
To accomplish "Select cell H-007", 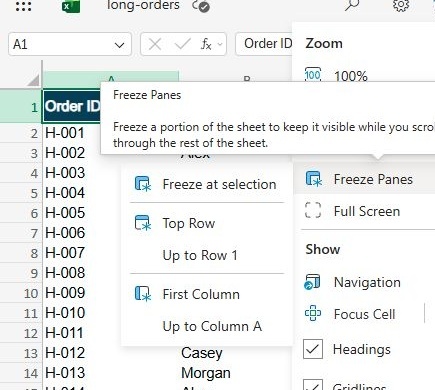I will (82, 253).
